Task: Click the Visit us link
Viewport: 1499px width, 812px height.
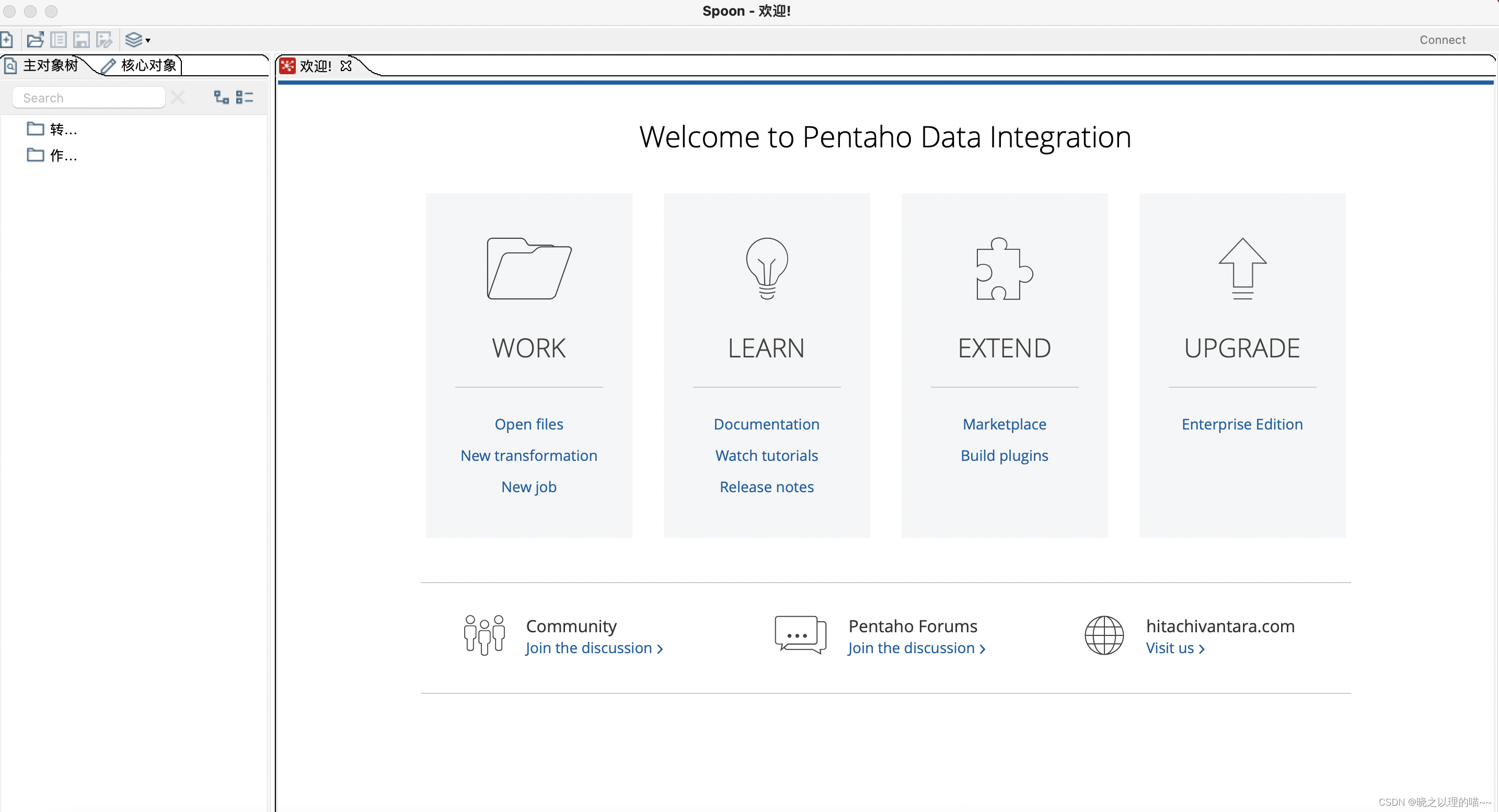Action: 1175,648
